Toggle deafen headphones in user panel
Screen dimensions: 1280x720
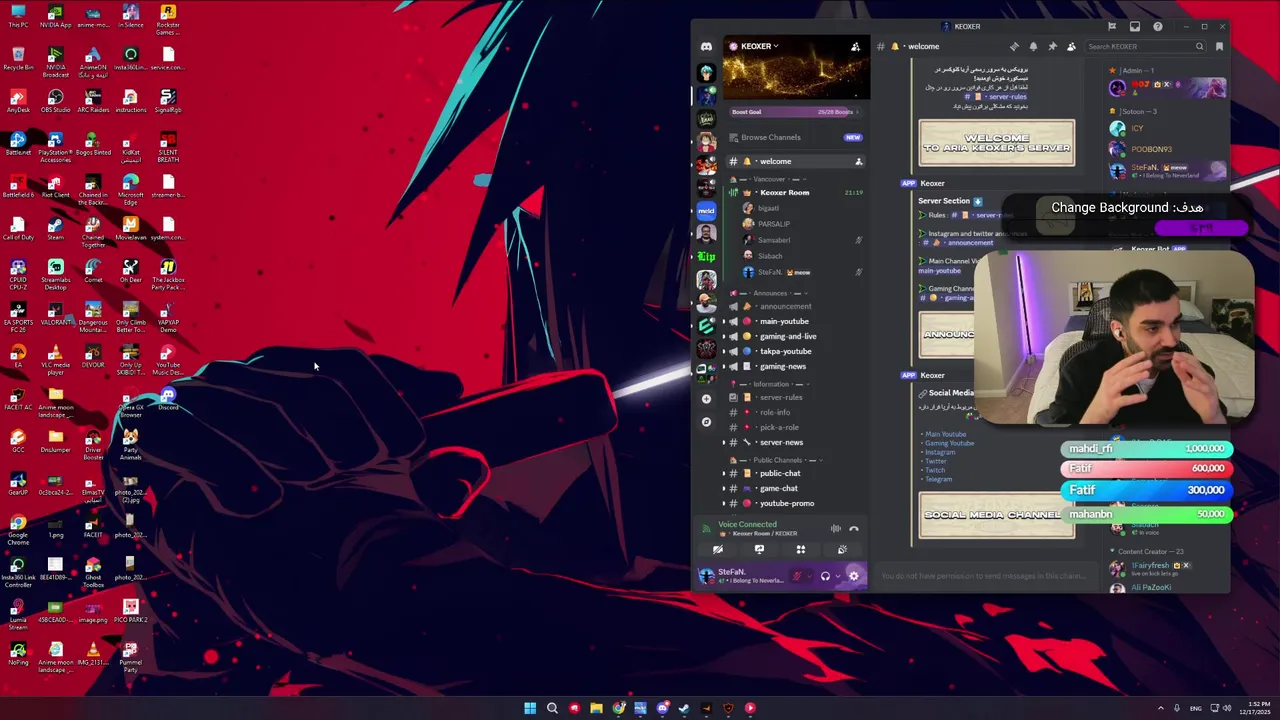pyautogui.click(x=825, y=576)
